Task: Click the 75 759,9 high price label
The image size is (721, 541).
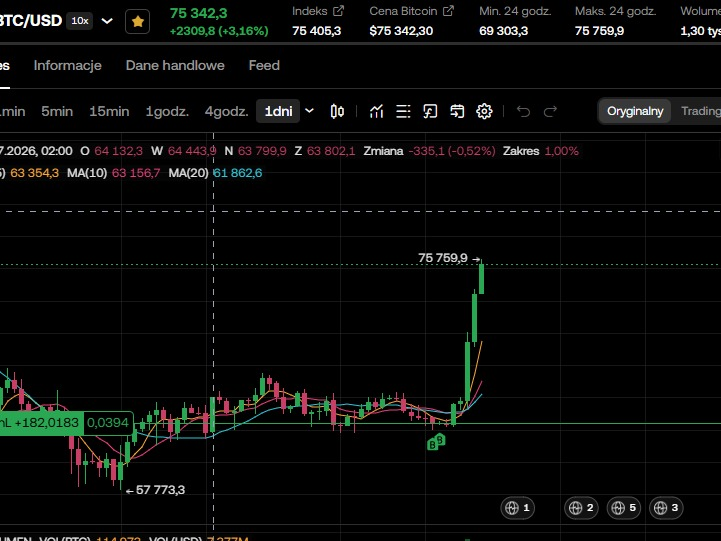Action: tap(442, 258)
